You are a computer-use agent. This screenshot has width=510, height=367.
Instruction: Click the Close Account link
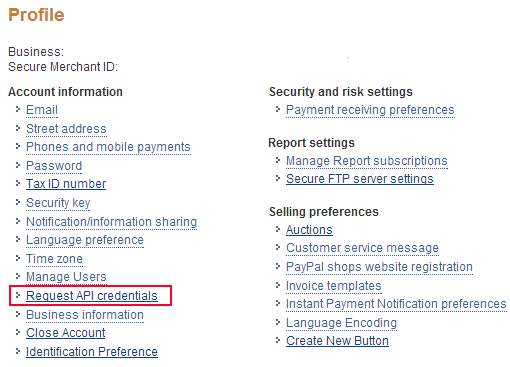coord(66,333)
